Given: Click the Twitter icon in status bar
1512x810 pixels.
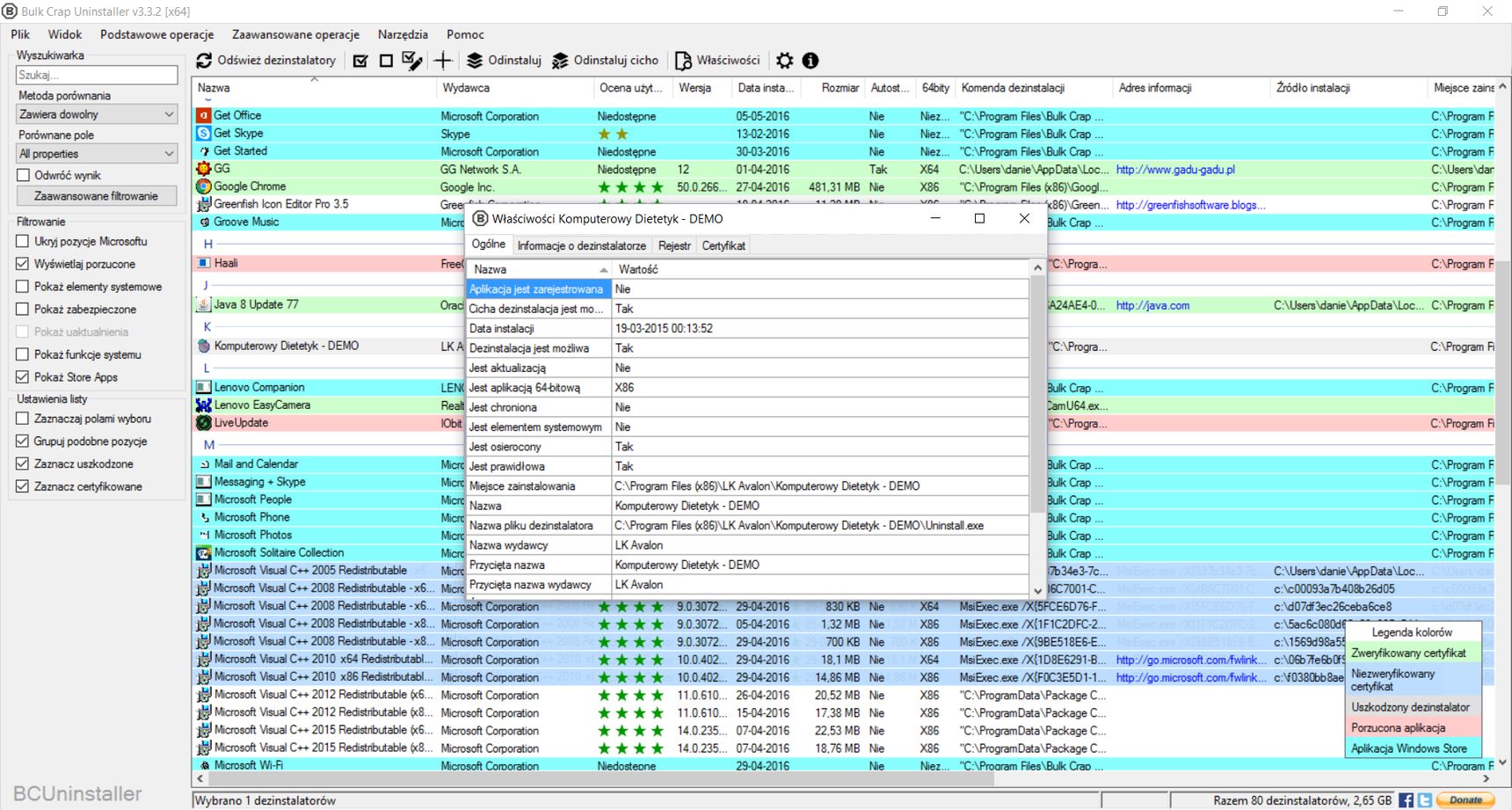Looking at the screenshot, I should coord(1424,800).
